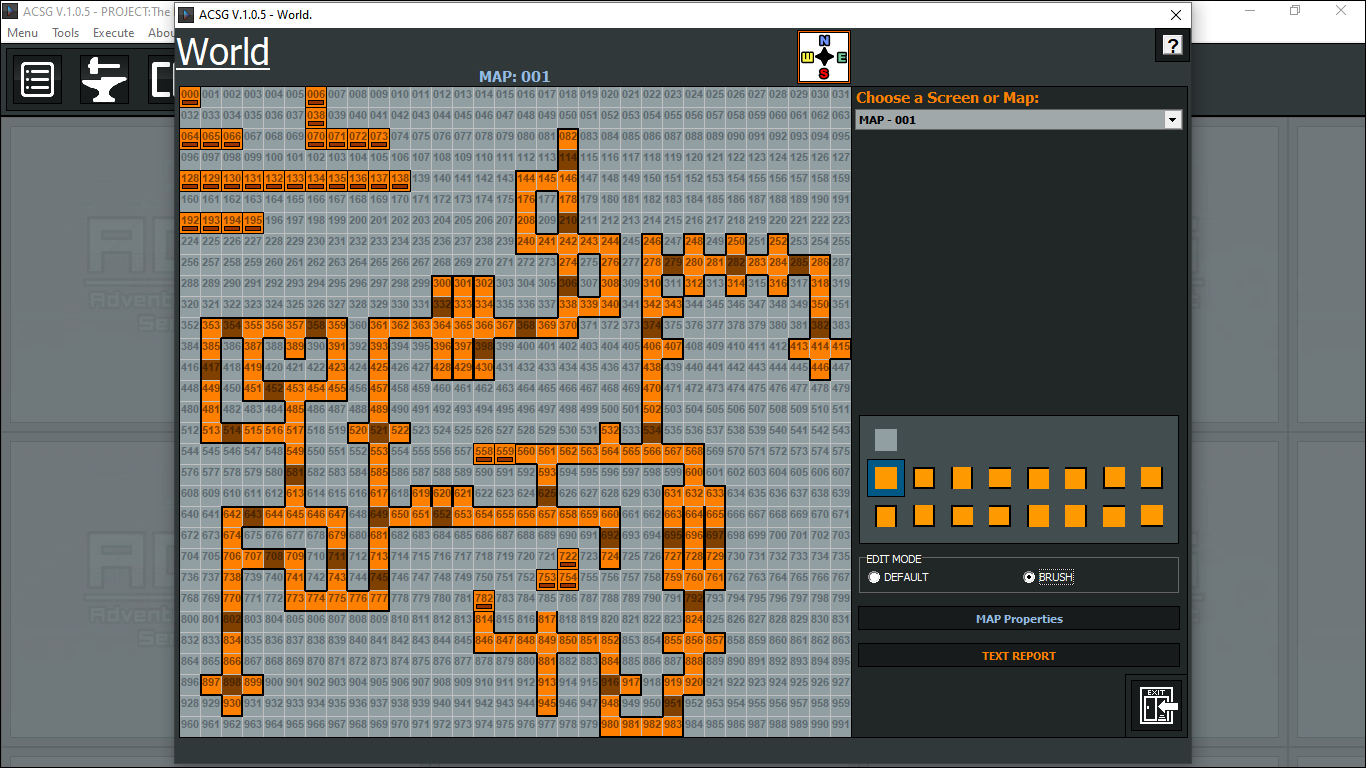This screenshot has height=768, width=1366.
Task: Open the list icon in main window toolbar
Action: coord(38,79)
